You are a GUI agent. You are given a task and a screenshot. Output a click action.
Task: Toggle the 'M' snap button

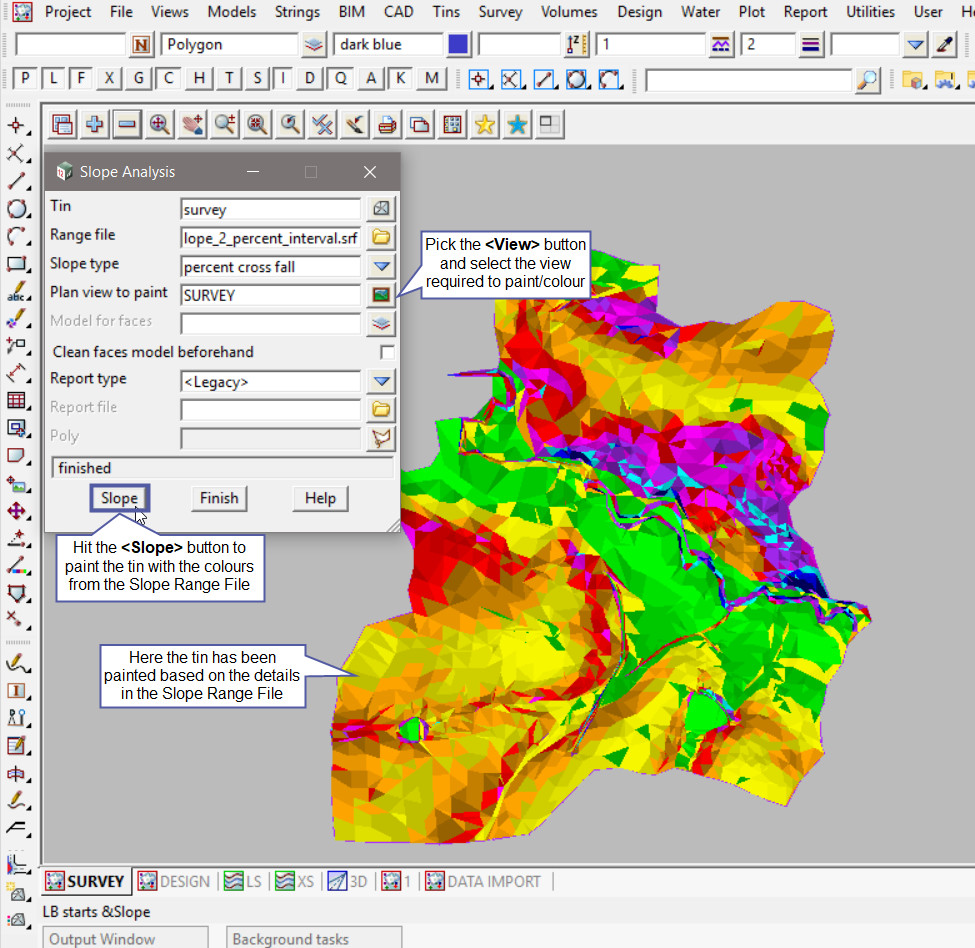tap(431, 79)
